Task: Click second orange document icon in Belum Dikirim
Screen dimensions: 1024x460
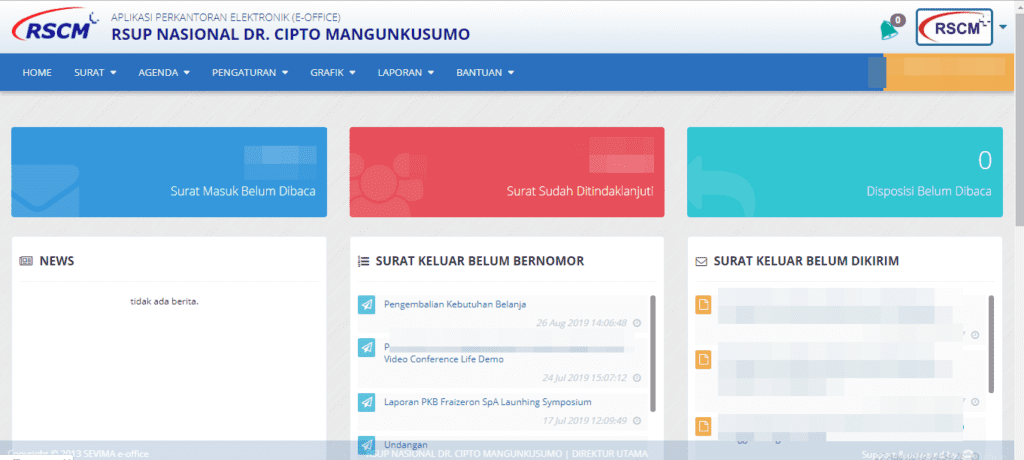Action: (x=703, y=359)
